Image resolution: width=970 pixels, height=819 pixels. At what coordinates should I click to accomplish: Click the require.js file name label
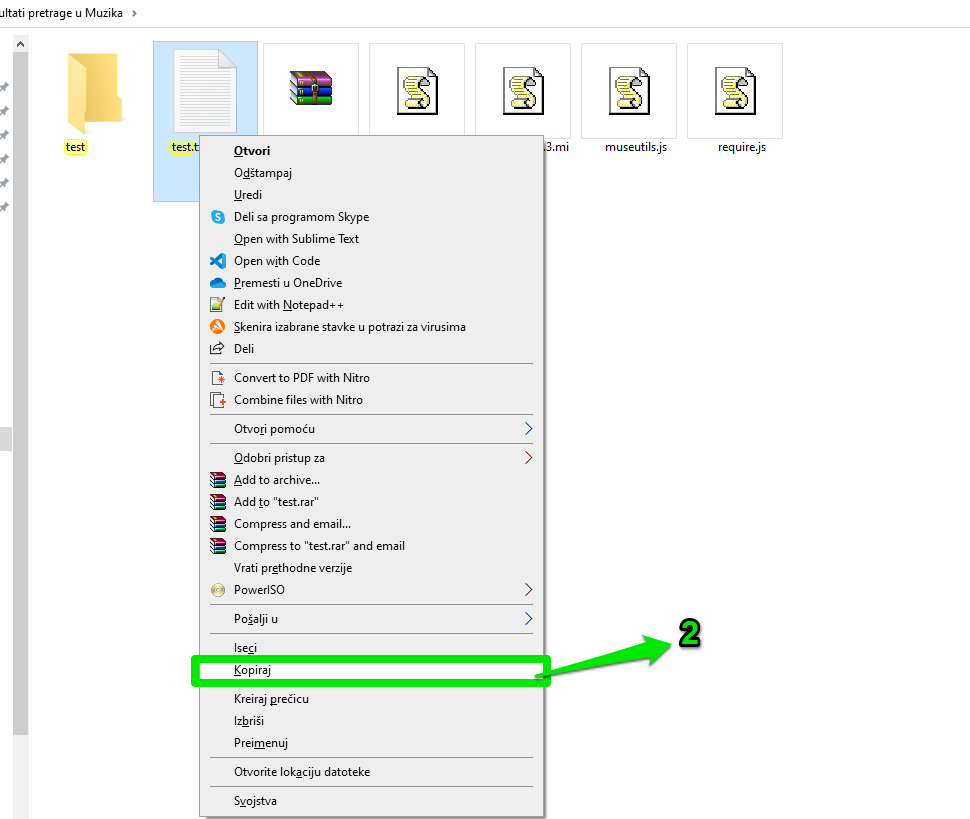[742, 147]
